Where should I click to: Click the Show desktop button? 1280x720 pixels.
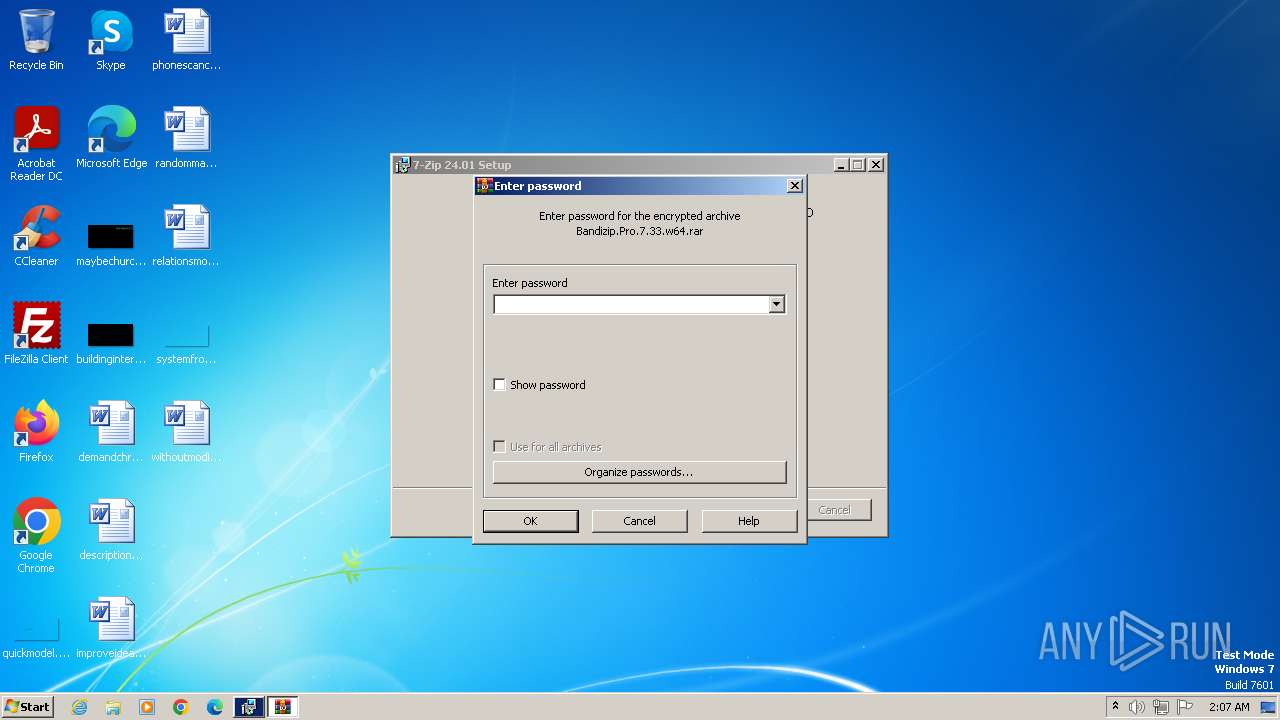point(1269,707)
